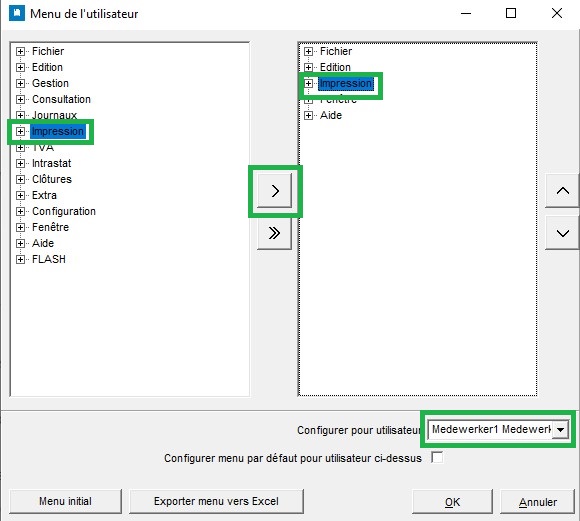This screenshot has height=521, width=580.
Task: Expand the Aide node in left tree
Action: (20, 243)
